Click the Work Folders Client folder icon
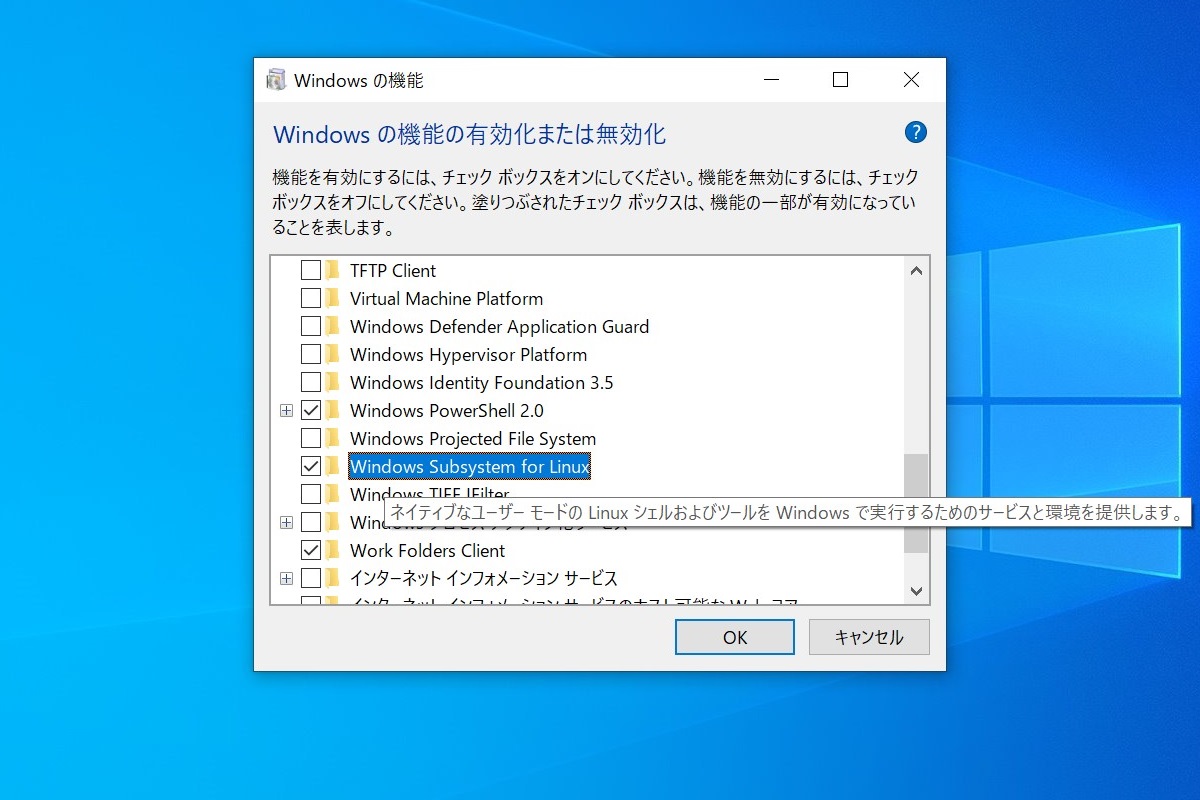Viewport: 1200px width, 800px height. pyautogui.click(x=334, y=550)
